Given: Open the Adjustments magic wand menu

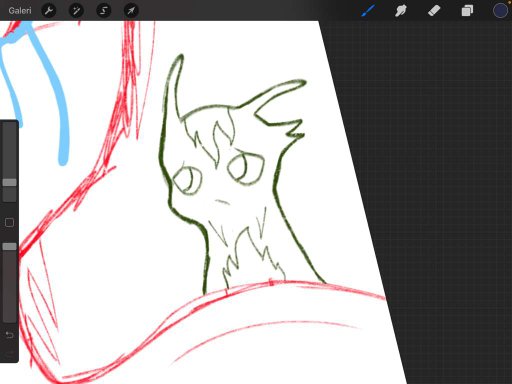Looking at the screenshot, I should click(x=76, y=11).
